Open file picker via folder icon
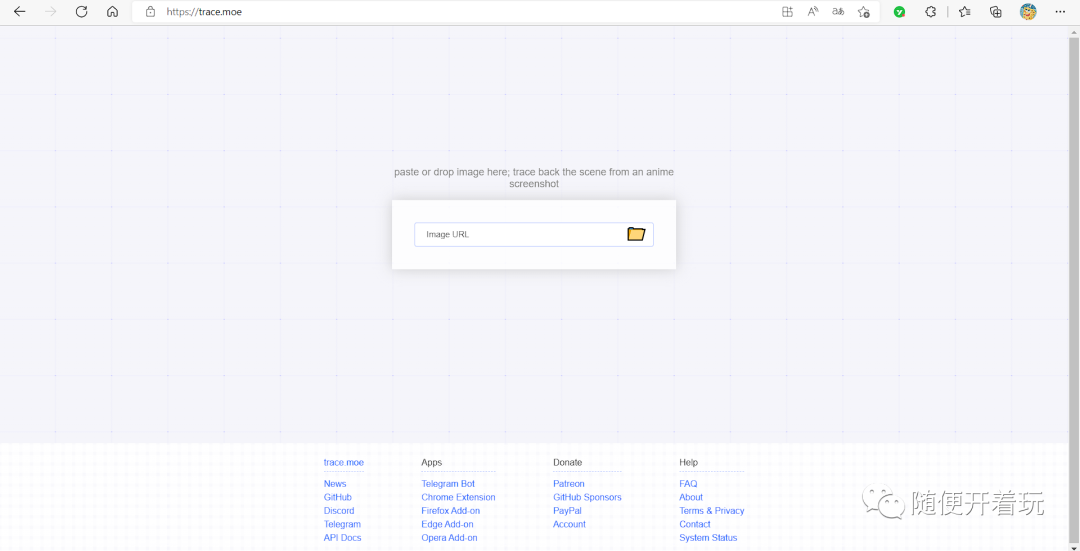The image size is (1080, 551). (636, 234)
